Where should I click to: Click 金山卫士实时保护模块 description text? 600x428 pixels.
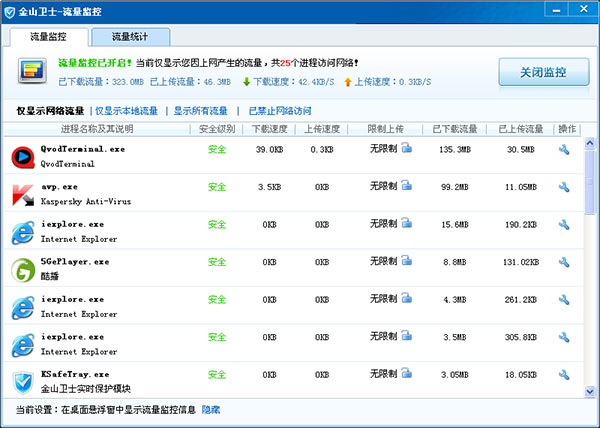pyautogui.click(x=86, y=389)
